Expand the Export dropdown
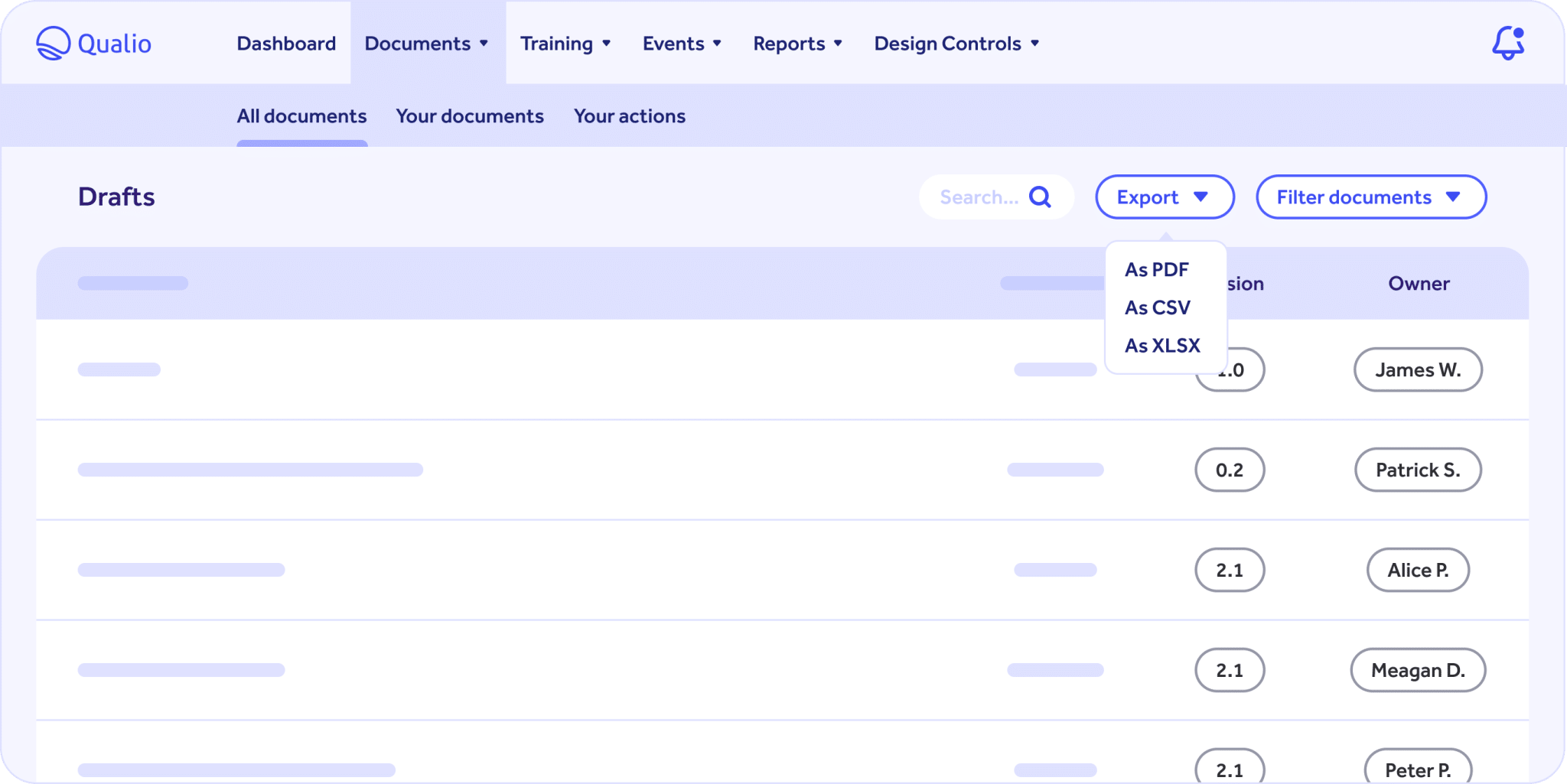 pos(1164,197)
